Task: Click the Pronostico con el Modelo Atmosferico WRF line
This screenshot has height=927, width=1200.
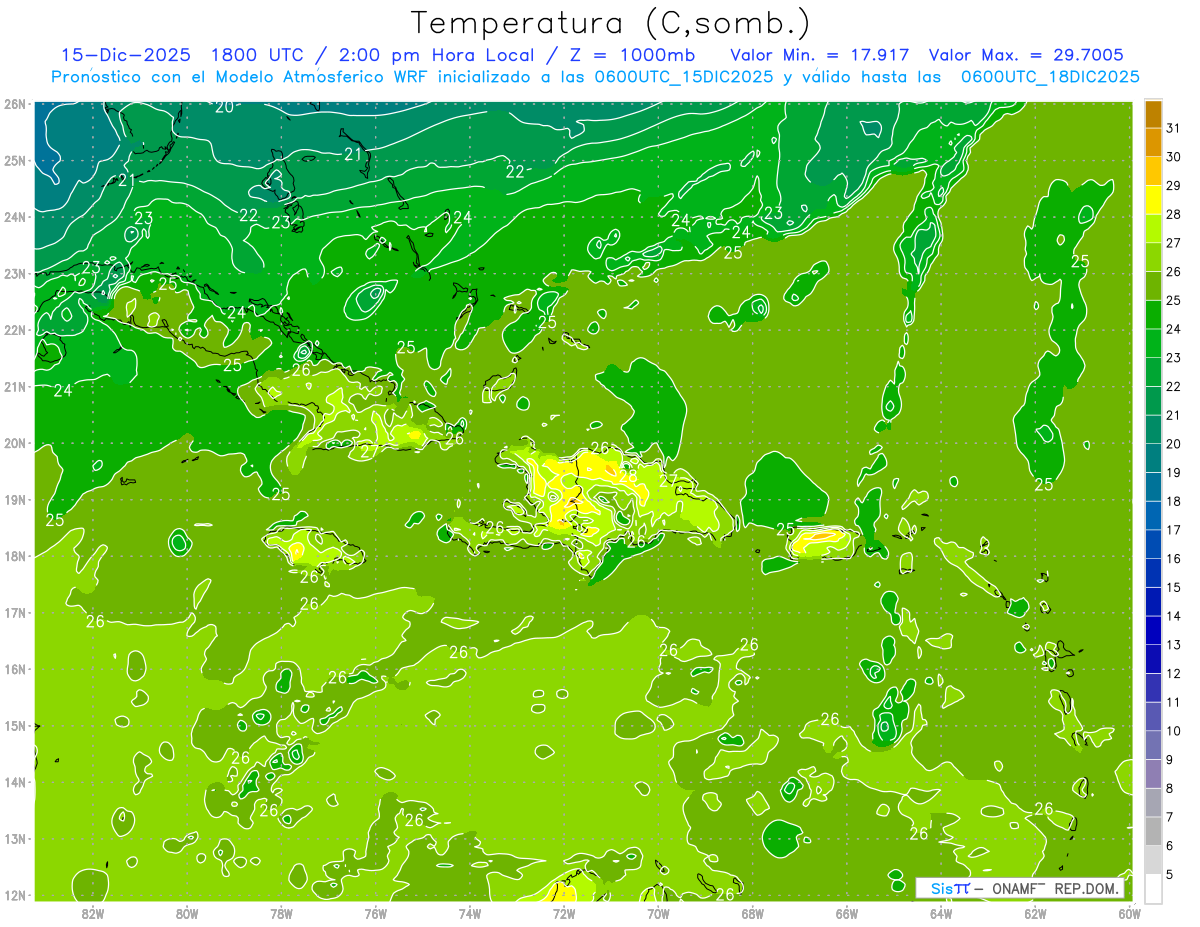Action: tap(596, 77)
